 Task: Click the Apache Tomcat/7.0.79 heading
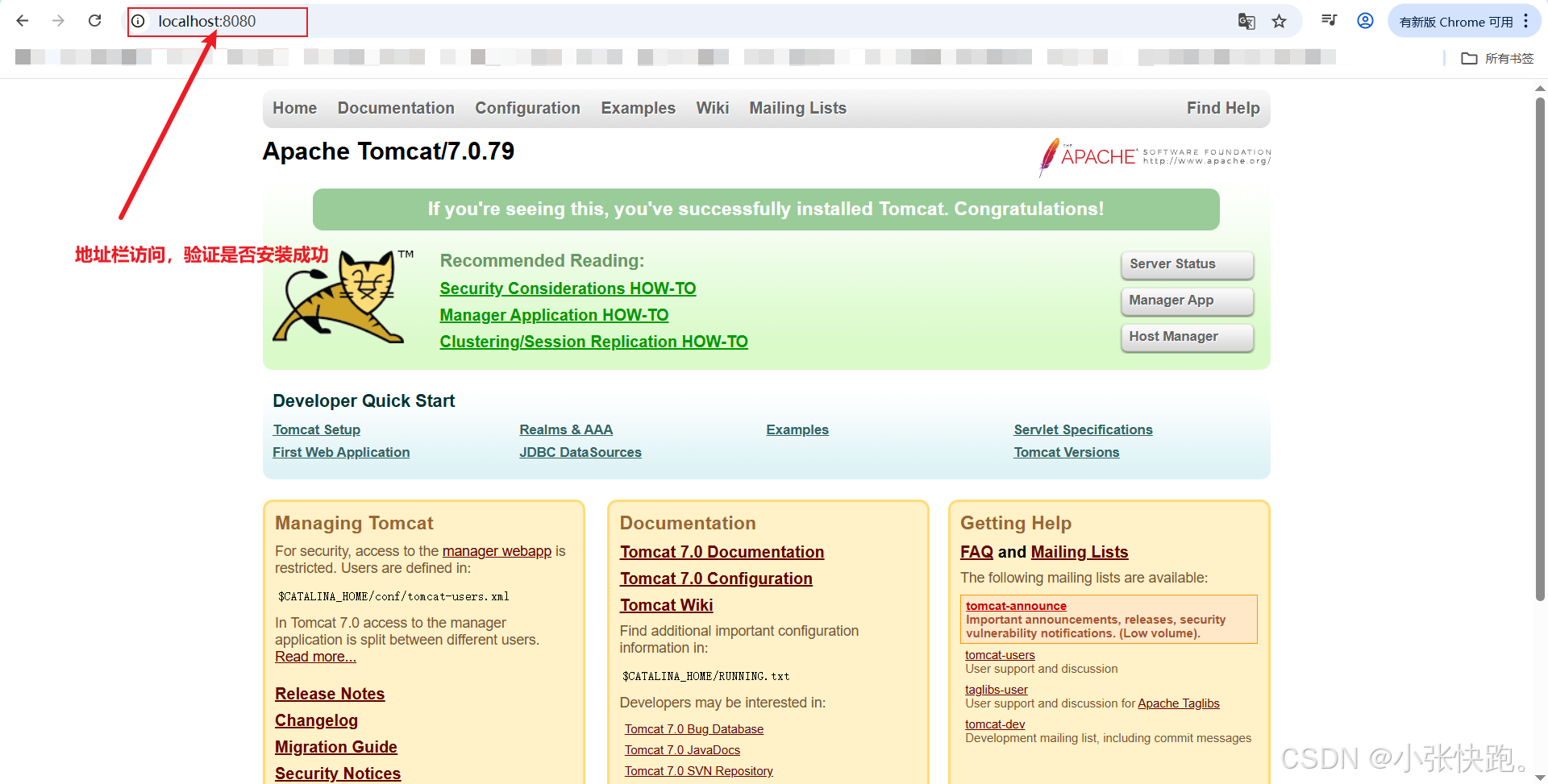pos(388,151)
